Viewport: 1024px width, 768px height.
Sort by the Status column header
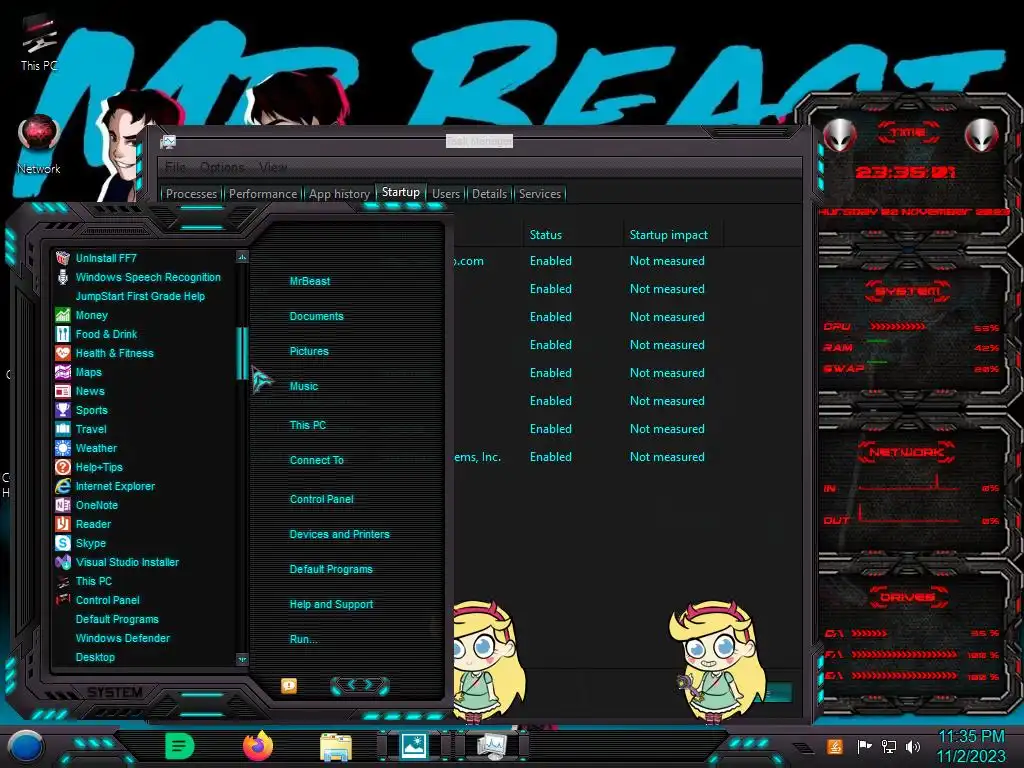click(x=545, y=234)
